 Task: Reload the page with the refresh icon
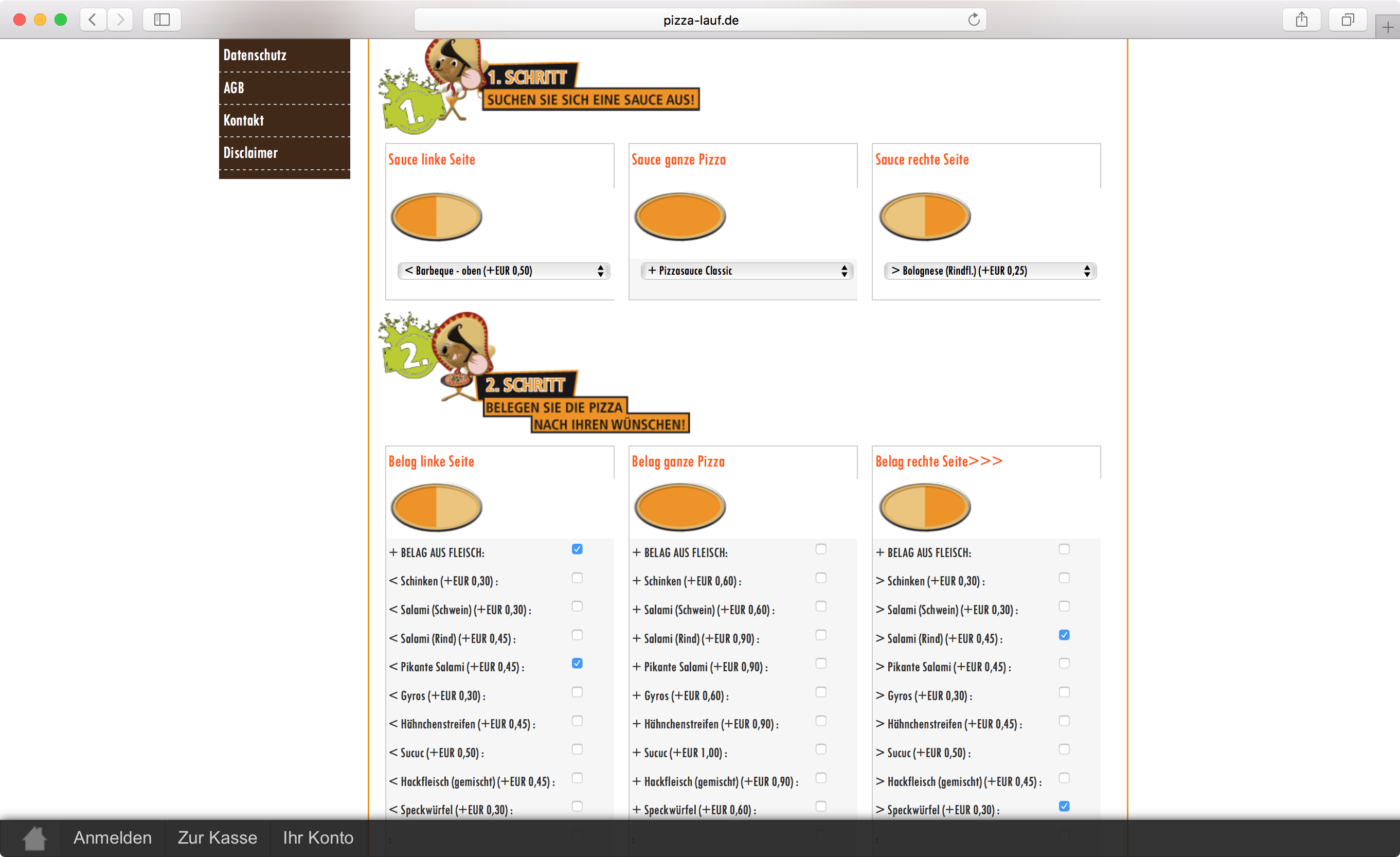click(x=973, y=20)
